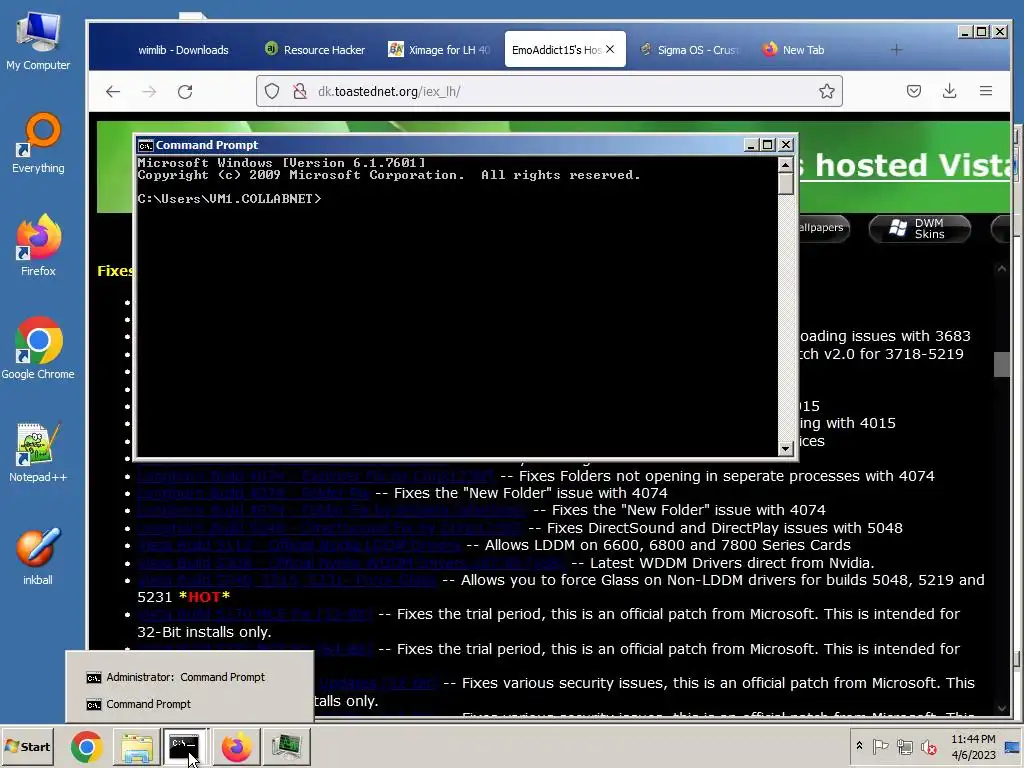This screenshot has width=1024, height=768.
Task: Open Action Center flag tray icon
Action: click(880, 746)
